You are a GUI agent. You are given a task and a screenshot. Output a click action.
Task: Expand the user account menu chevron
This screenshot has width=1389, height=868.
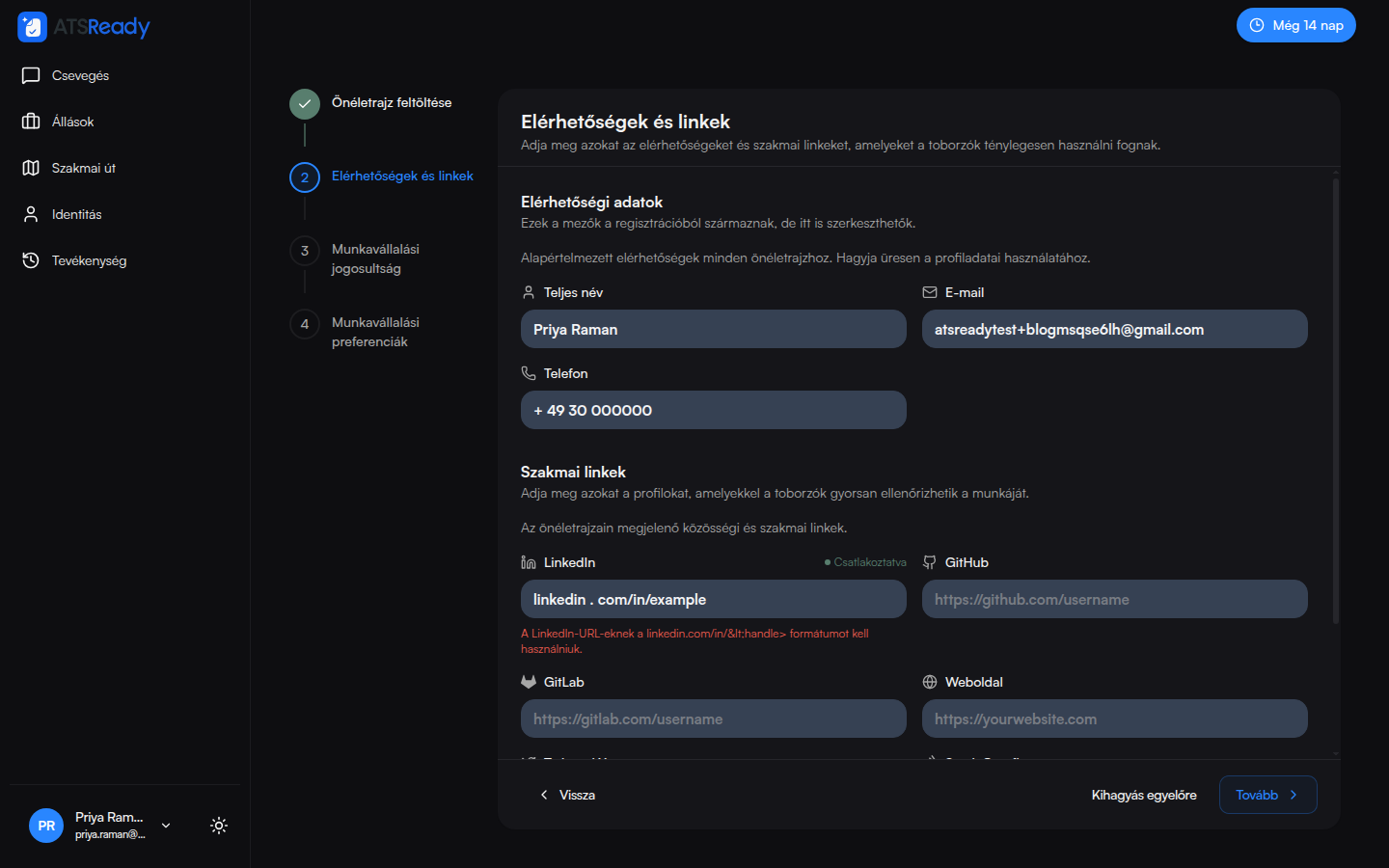click(x=166, y=826)
